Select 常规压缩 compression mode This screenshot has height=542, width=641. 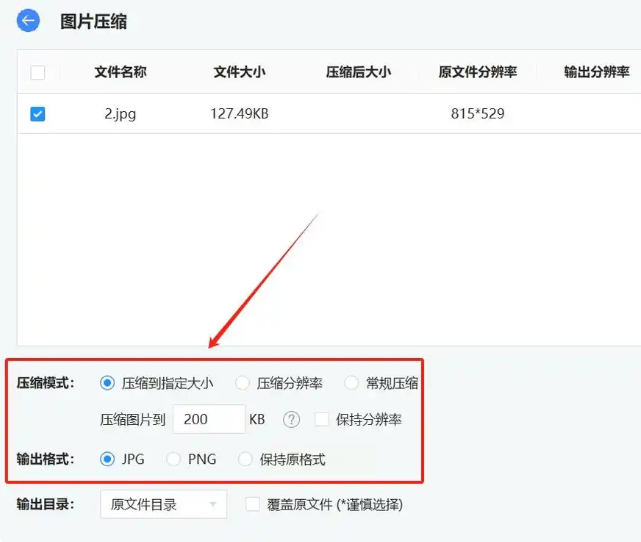pyautogui.click(x=351, y=383)
